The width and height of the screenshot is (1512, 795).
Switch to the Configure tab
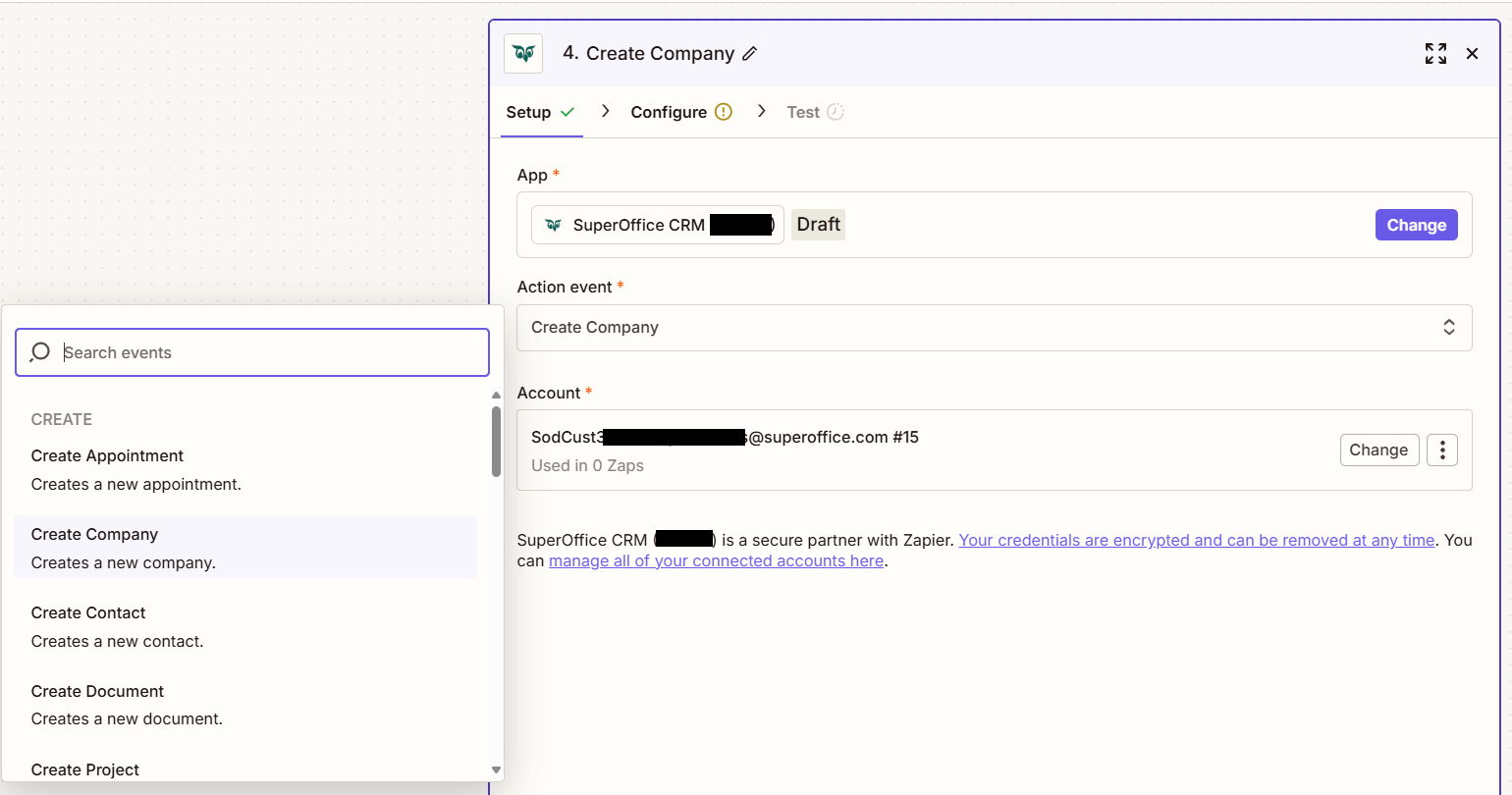click(x=671, y=112)
